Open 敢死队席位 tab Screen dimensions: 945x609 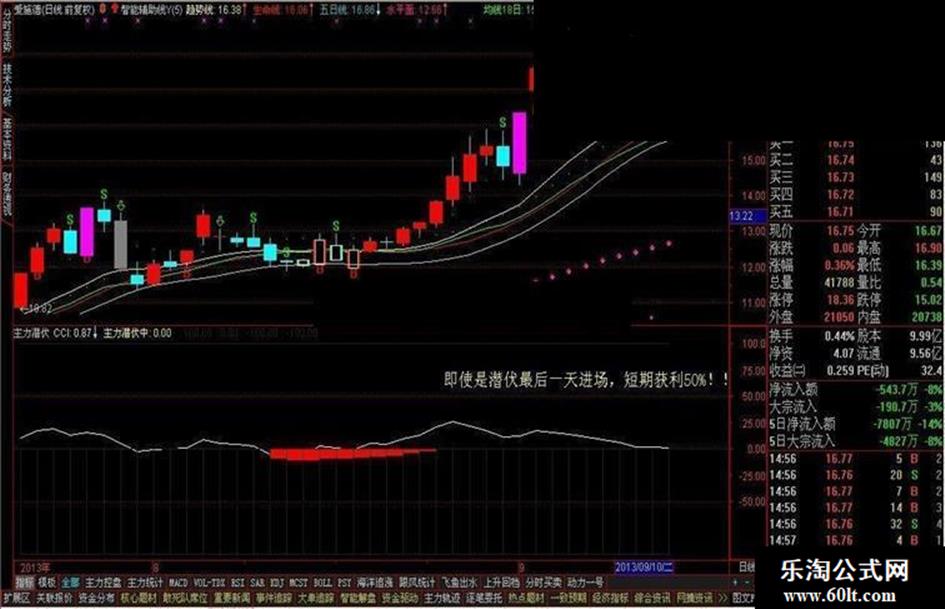[x=185, y=598]
